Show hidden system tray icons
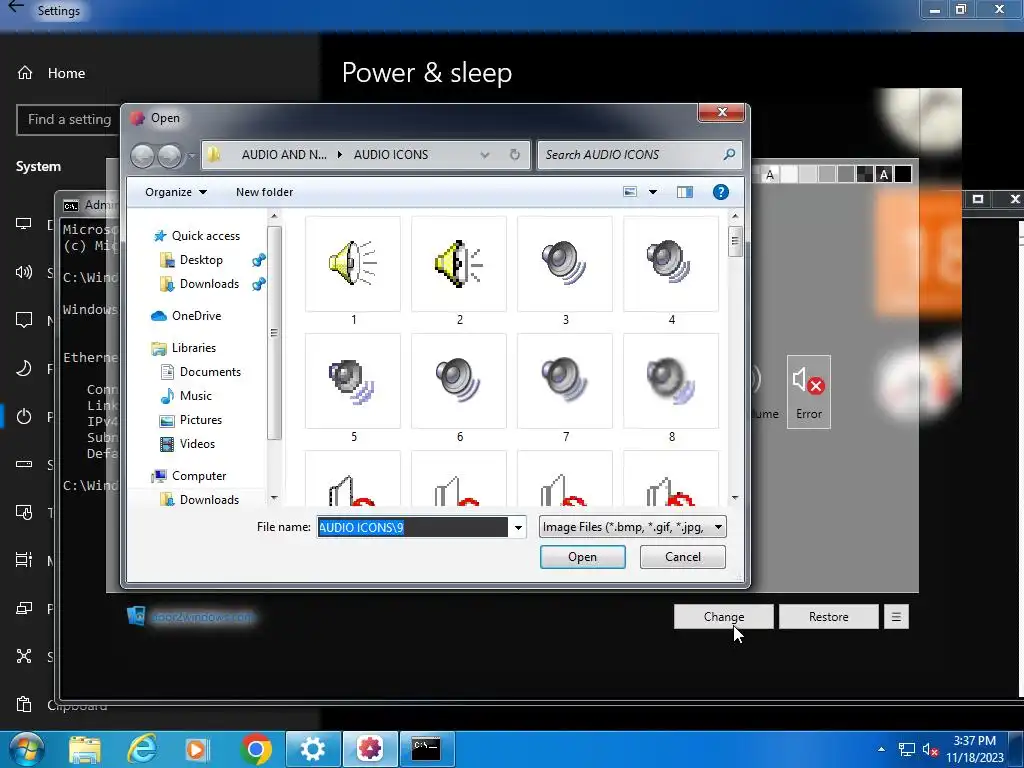1024x768 pixels. [x=882, y=749]
